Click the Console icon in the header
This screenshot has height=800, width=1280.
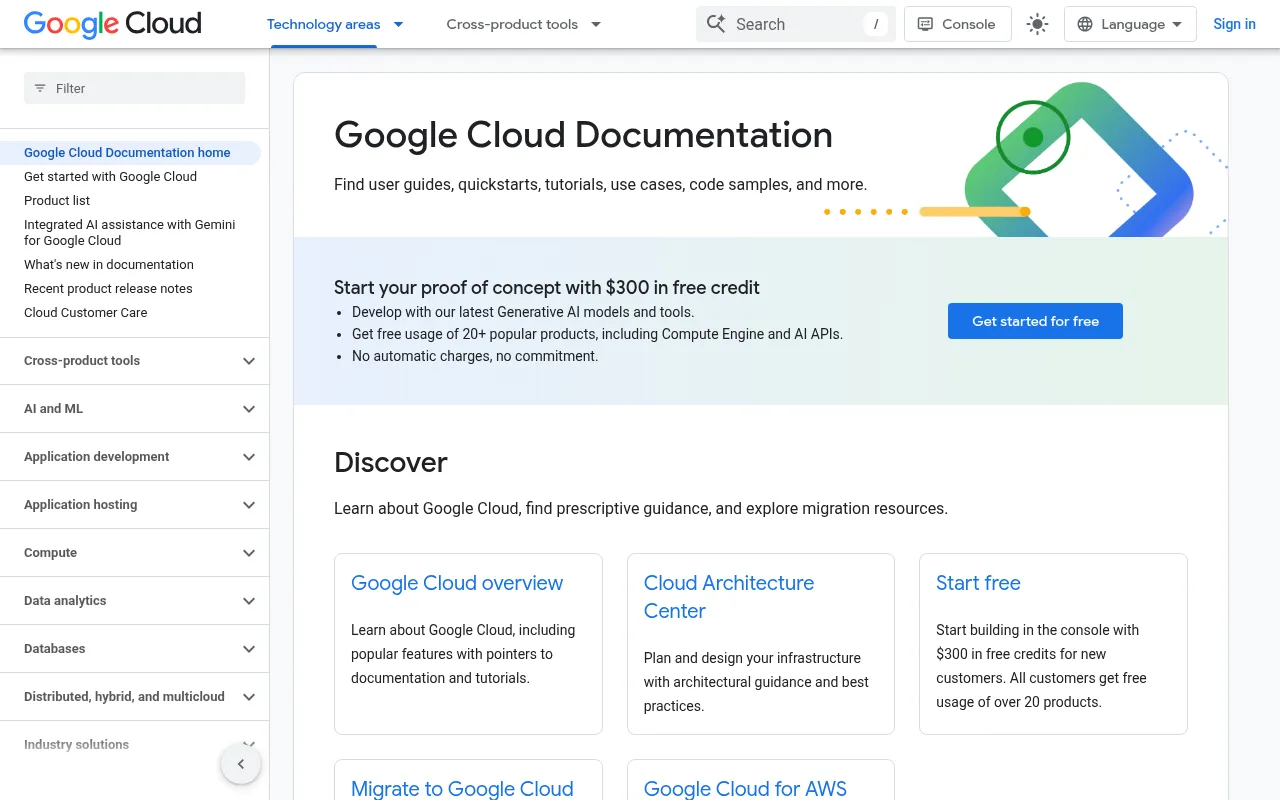tap(926, 24)
